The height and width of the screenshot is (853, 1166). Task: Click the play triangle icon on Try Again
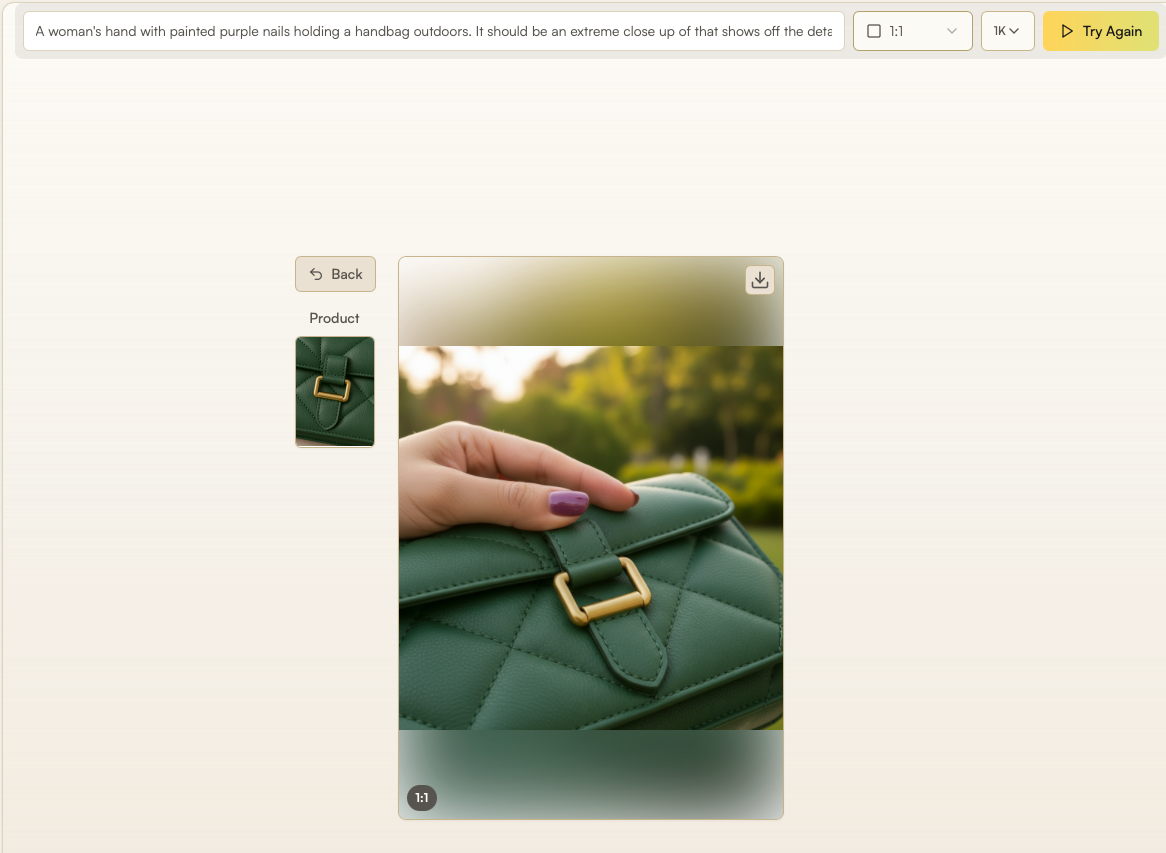pos(1067,31)
